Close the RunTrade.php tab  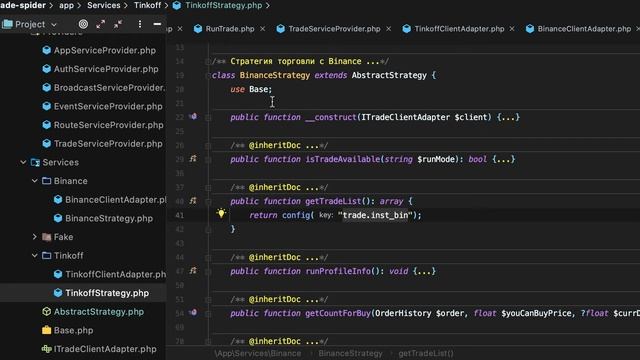pos(262,29)
